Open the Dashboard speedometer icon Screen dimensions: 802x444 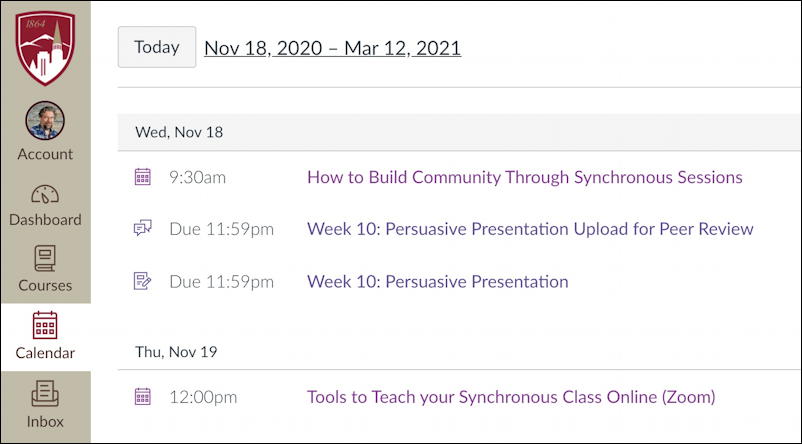(x=45, y=194)
